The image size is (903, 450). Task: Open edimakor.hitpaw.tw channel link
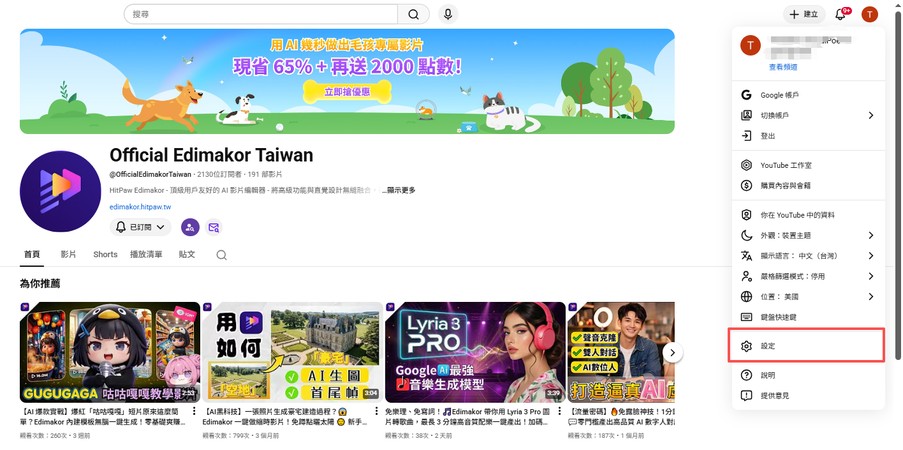pyautogui.click(x=140, y=207)
